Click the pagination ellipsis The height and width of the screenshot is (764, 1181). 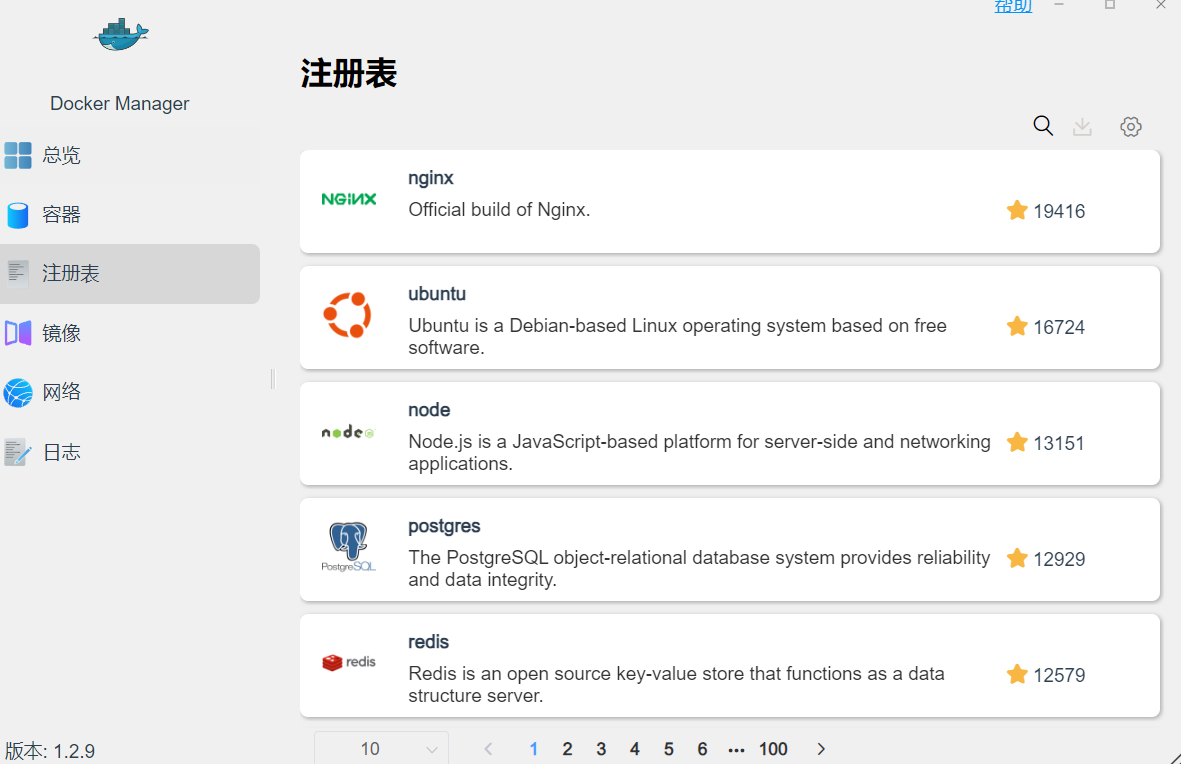pyautogui.click(x=737, y=750)
